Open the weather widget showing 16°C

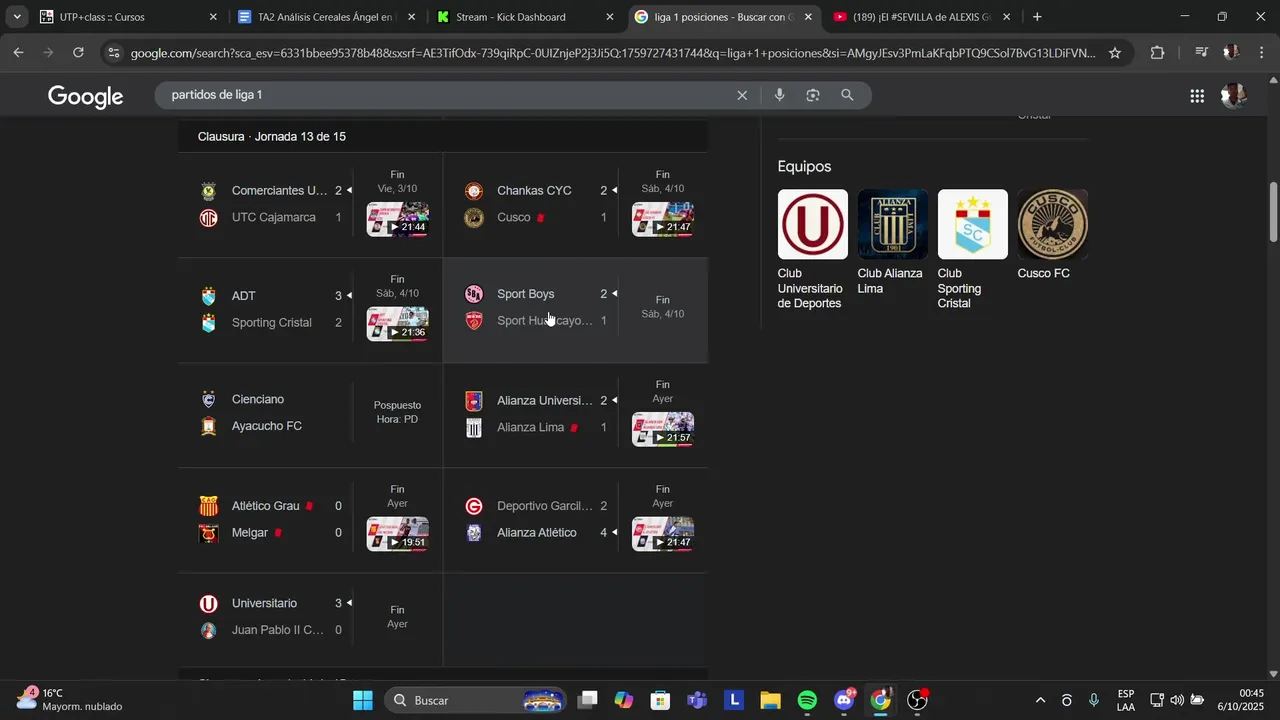pos(70,700)
